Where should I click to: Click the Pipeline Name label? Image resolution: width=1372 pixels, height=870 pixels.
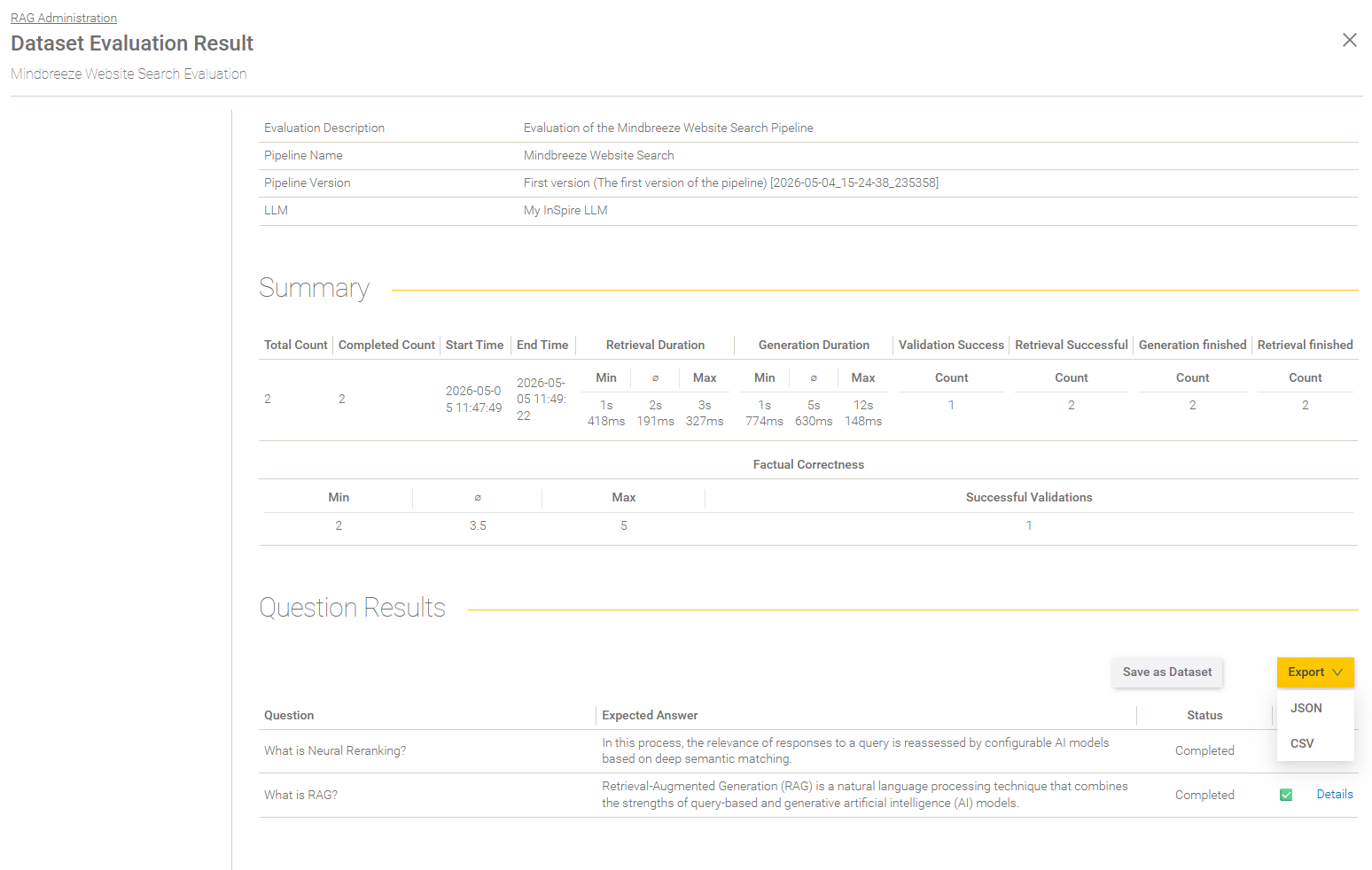pos(303,155)
